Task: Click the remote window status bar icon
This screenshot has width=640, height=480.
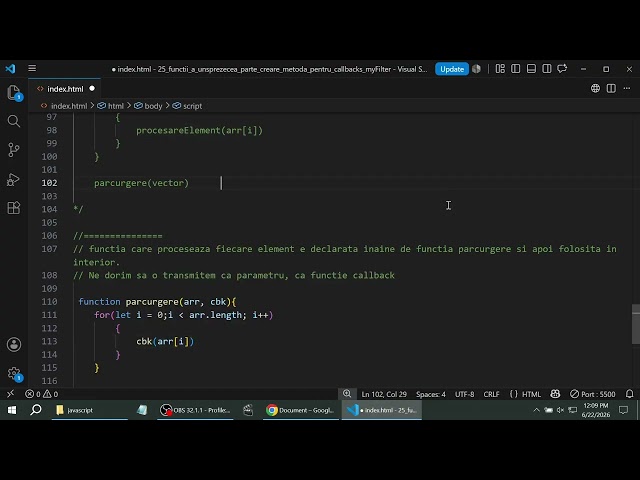Action: (11, 394)
